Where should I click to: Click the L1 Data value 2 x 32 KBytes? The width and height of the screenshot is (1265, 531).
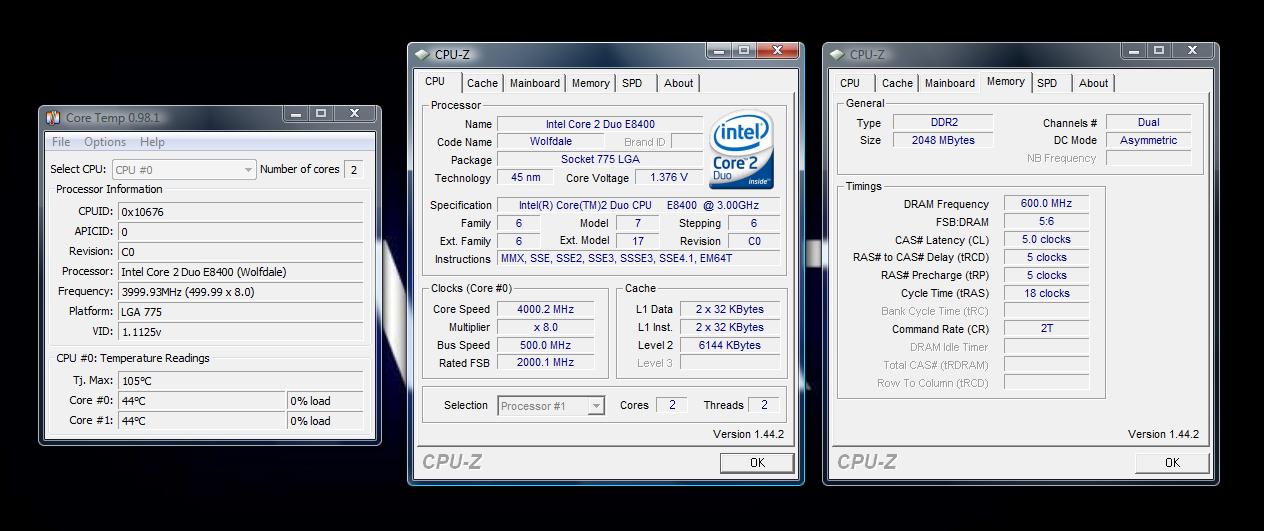tap(730, 309)
